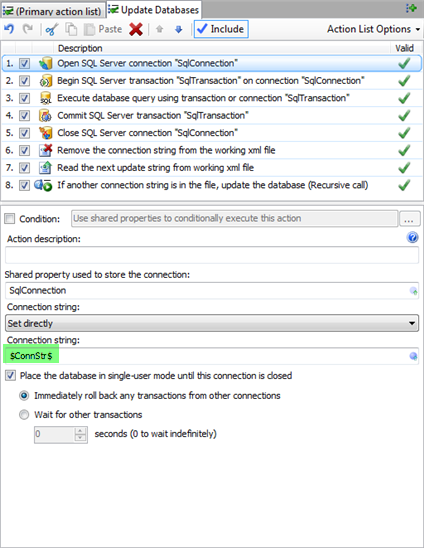Select the Update Databases tab
This screenshot has width=424, height=548.
pyautogui.click(x=154, y=10)
